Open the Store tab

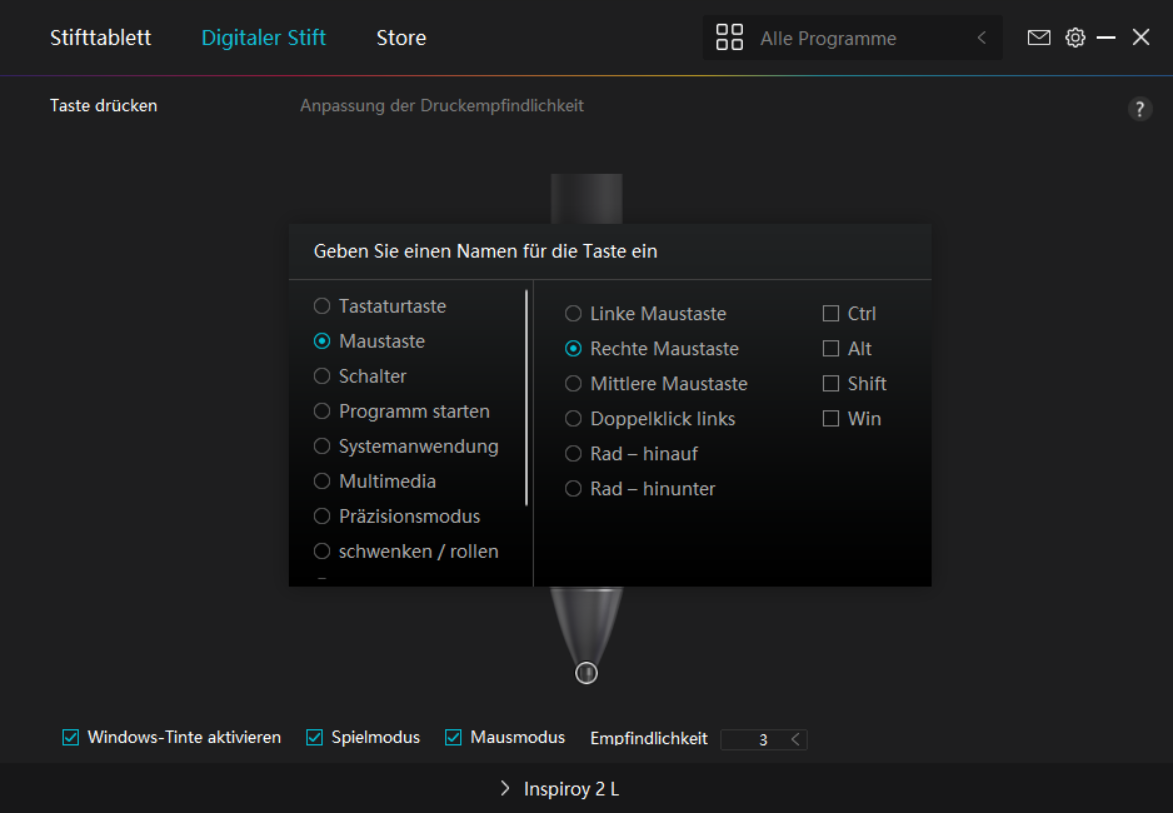[x=401, y=38]
